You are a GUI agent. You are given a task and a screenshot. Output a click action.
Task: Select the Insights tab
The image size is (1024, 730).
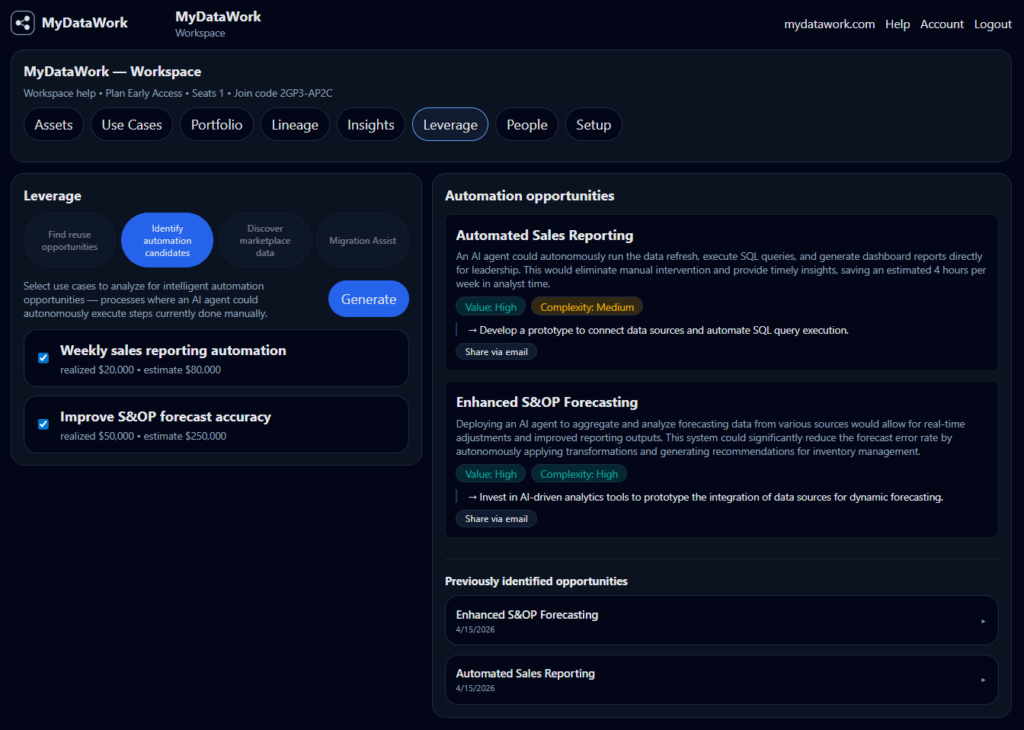pyautogui.click(x=370, y=124)
